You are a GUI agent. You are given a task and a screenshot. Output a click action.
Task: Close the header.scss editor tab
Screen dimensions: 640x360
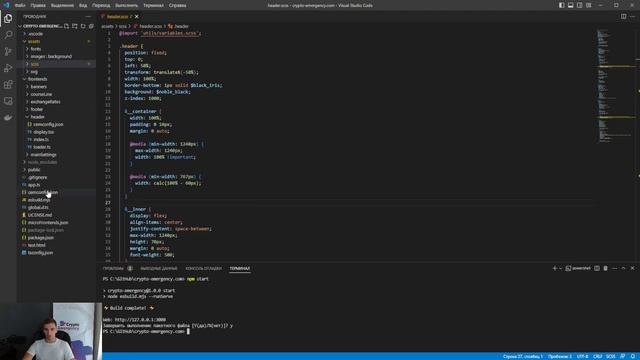coord(137,16)
